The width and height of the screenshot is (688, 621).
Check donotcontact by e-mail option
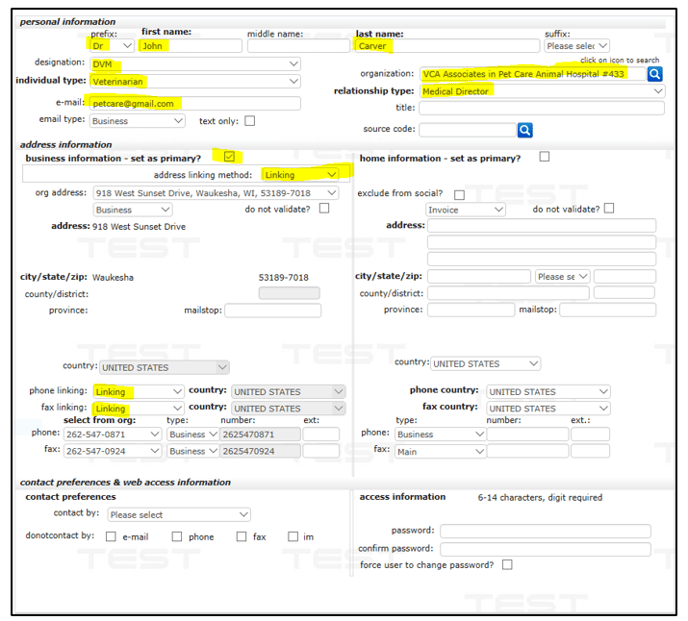click(x=111, y=537)
